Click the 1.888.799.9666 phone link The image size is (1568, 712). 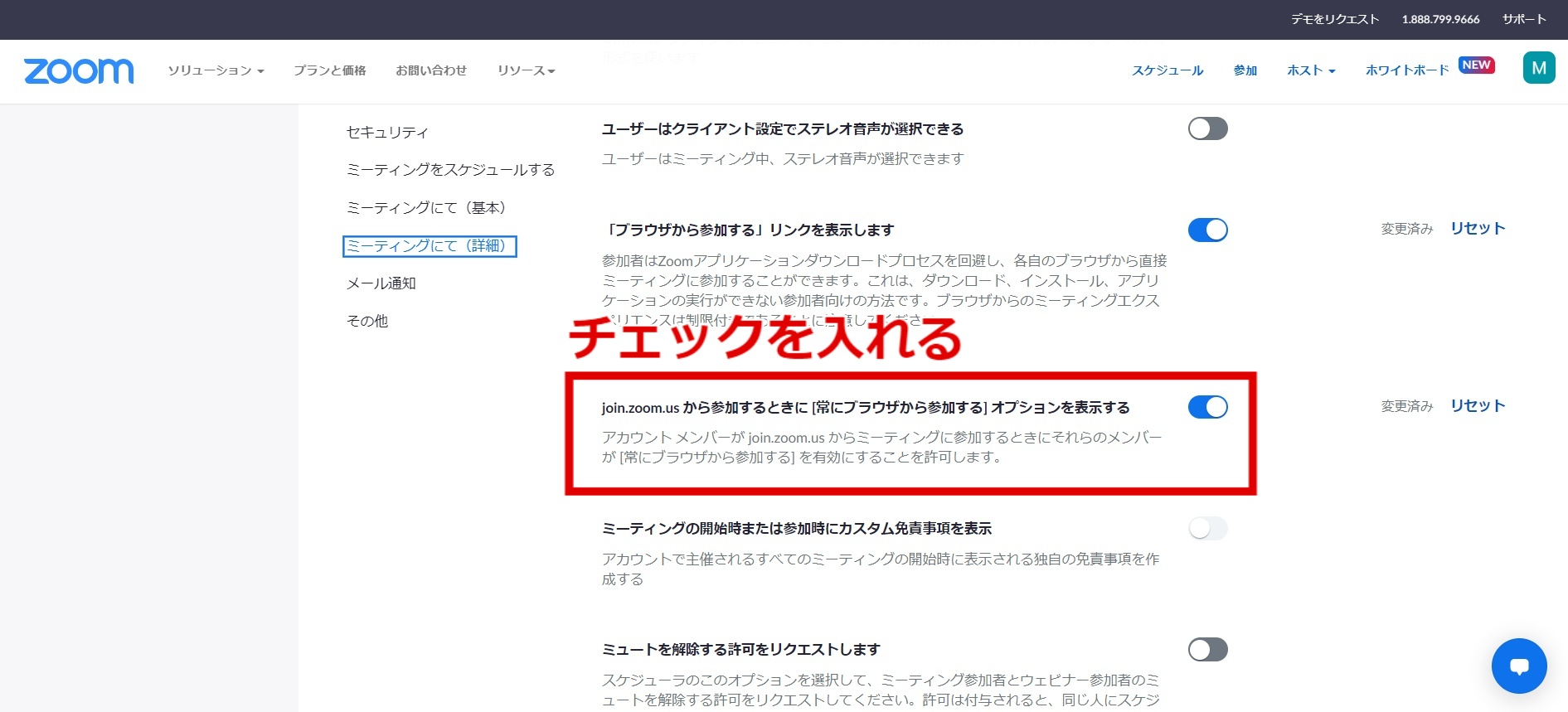(x=1440, y=19)
